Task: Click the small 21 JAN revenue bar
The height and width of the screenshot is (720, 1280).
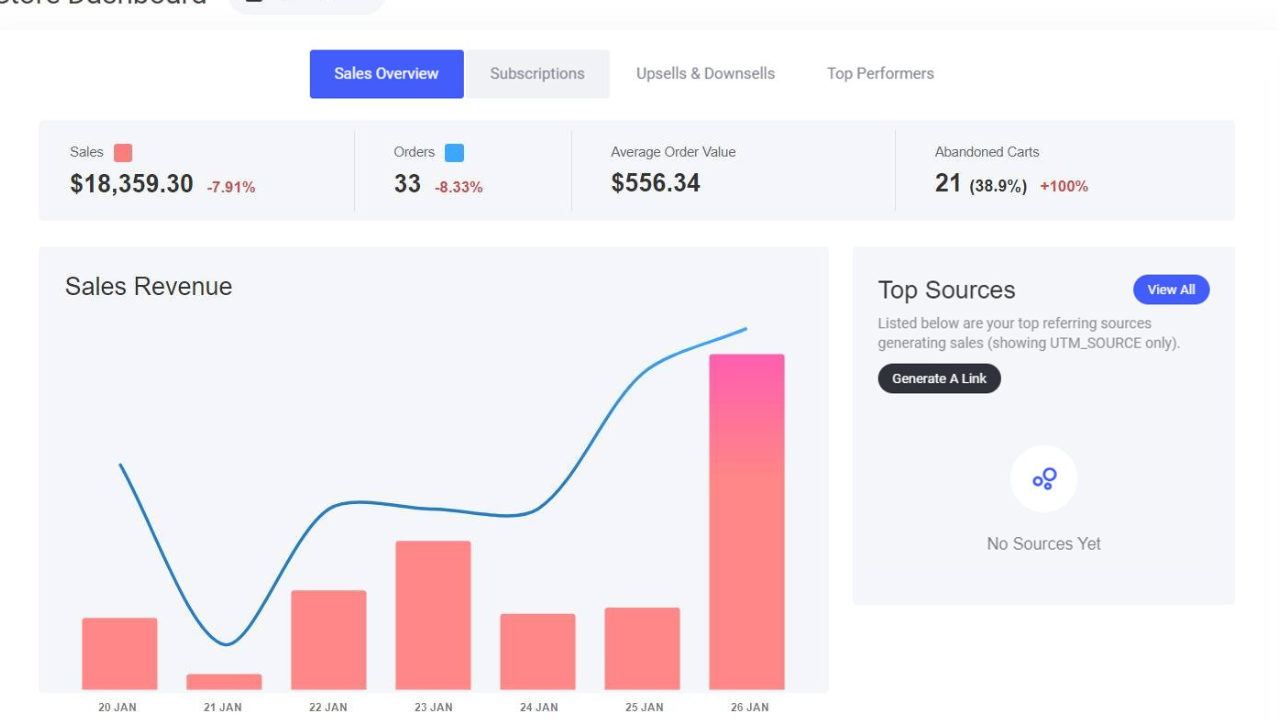Action: 224,682
